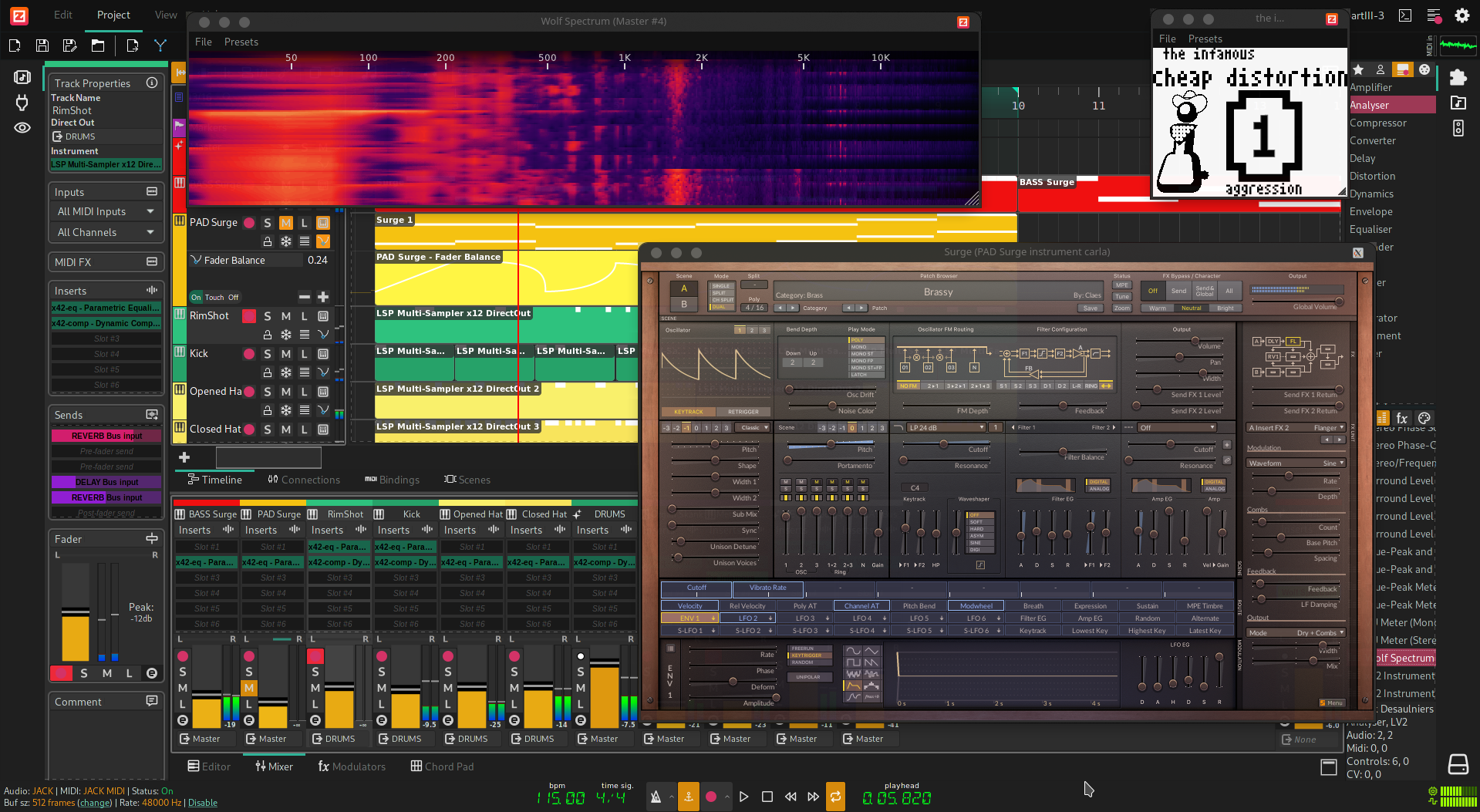Open the record options arrow in transport
Viewport: 1480px width, 812px height.
coord(727,797)
